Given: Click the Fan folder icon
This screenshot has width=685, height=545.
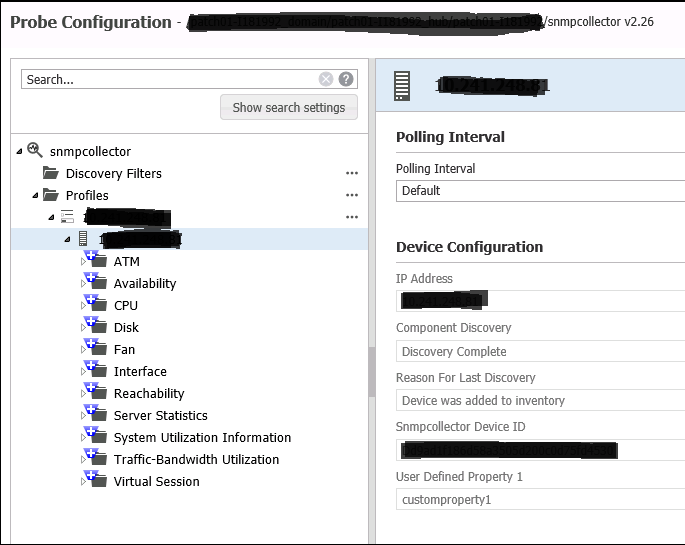Looking at the screenshot, I should [x=97, y=348].
